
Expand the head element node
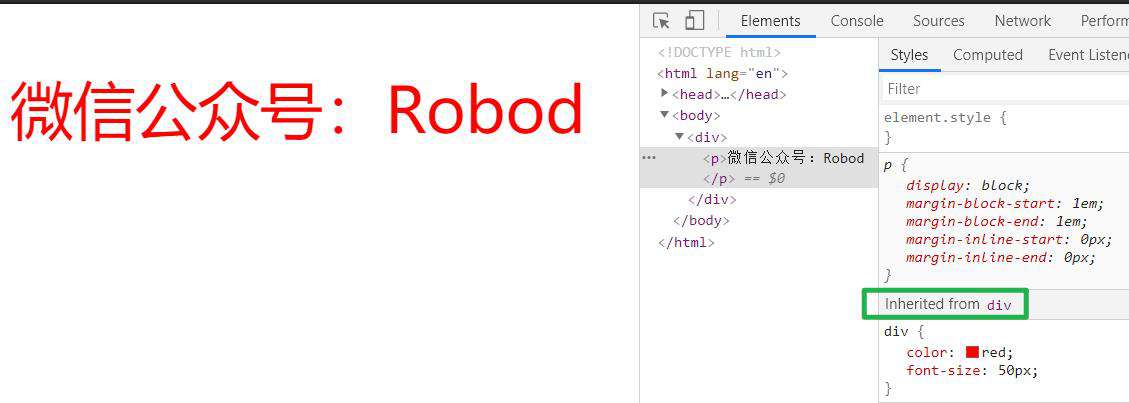[665, 93]
